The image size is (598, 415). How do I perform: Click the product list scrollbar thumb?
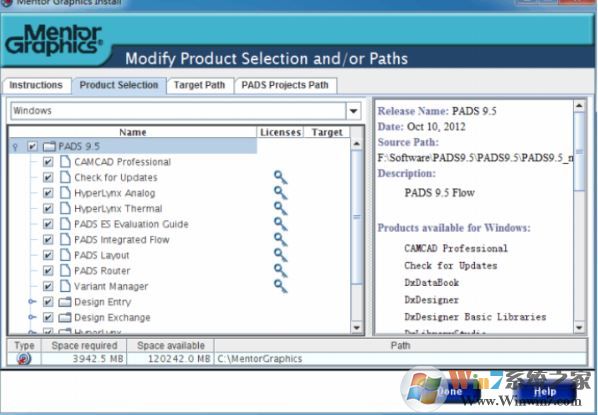[356, 217]
